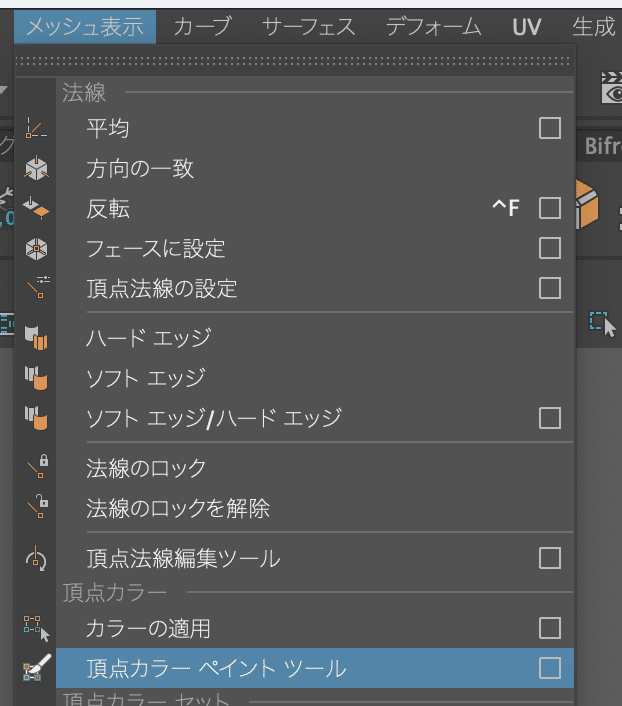Click the dashed selection cursor icon
The image size is (622, 706).
click(x=603, y=324)
